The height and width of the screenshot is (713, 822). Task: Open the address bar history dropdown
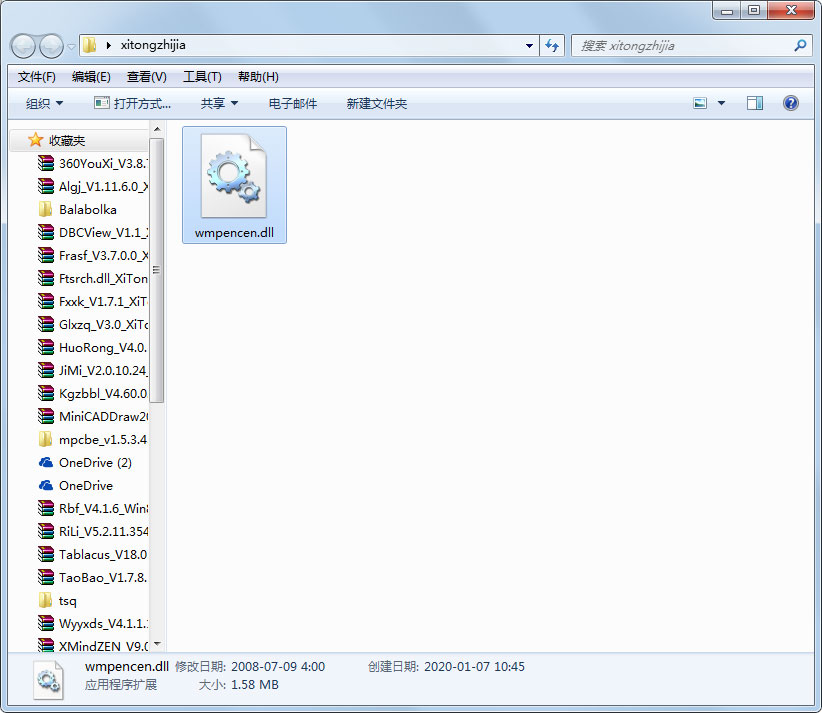tap(529, 45)
